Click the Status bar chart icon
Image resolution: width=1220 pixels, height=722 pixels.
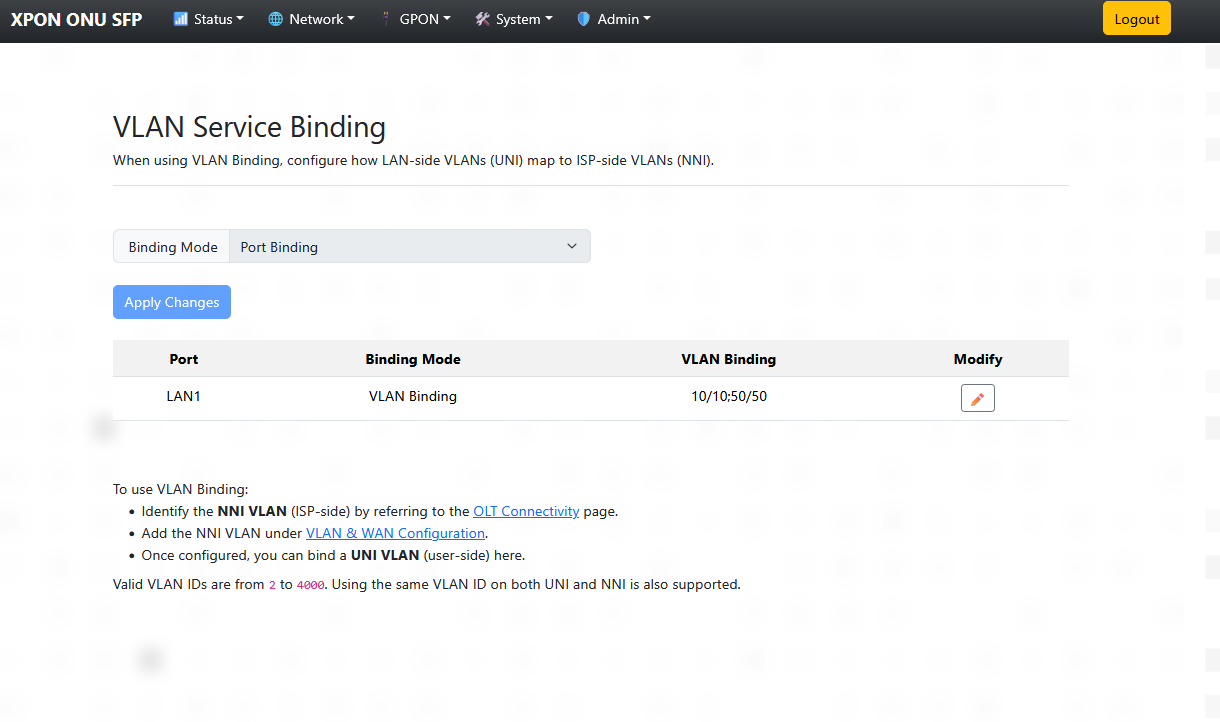coord(181,19)
